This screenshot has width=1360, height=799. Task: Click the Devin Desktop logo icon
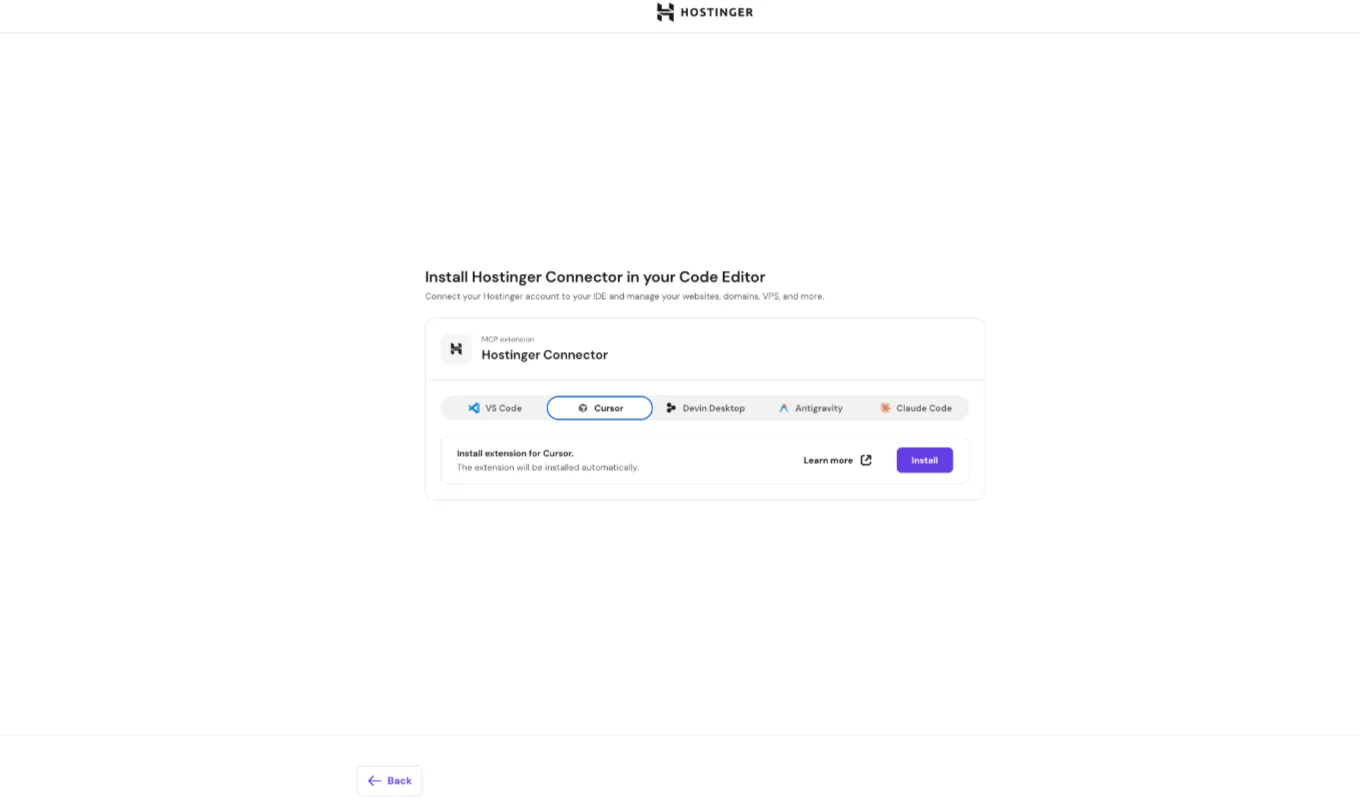coord(671,408)
